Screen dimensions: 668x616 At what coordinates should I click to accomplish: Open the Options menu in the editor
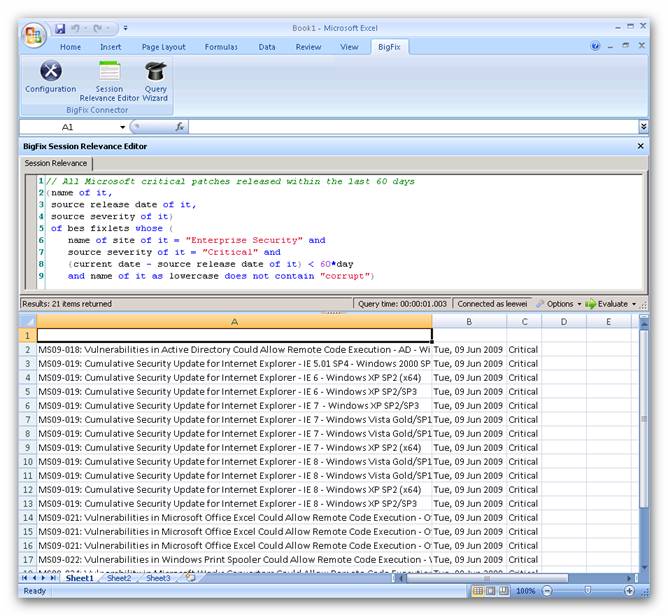pos(559,304)
